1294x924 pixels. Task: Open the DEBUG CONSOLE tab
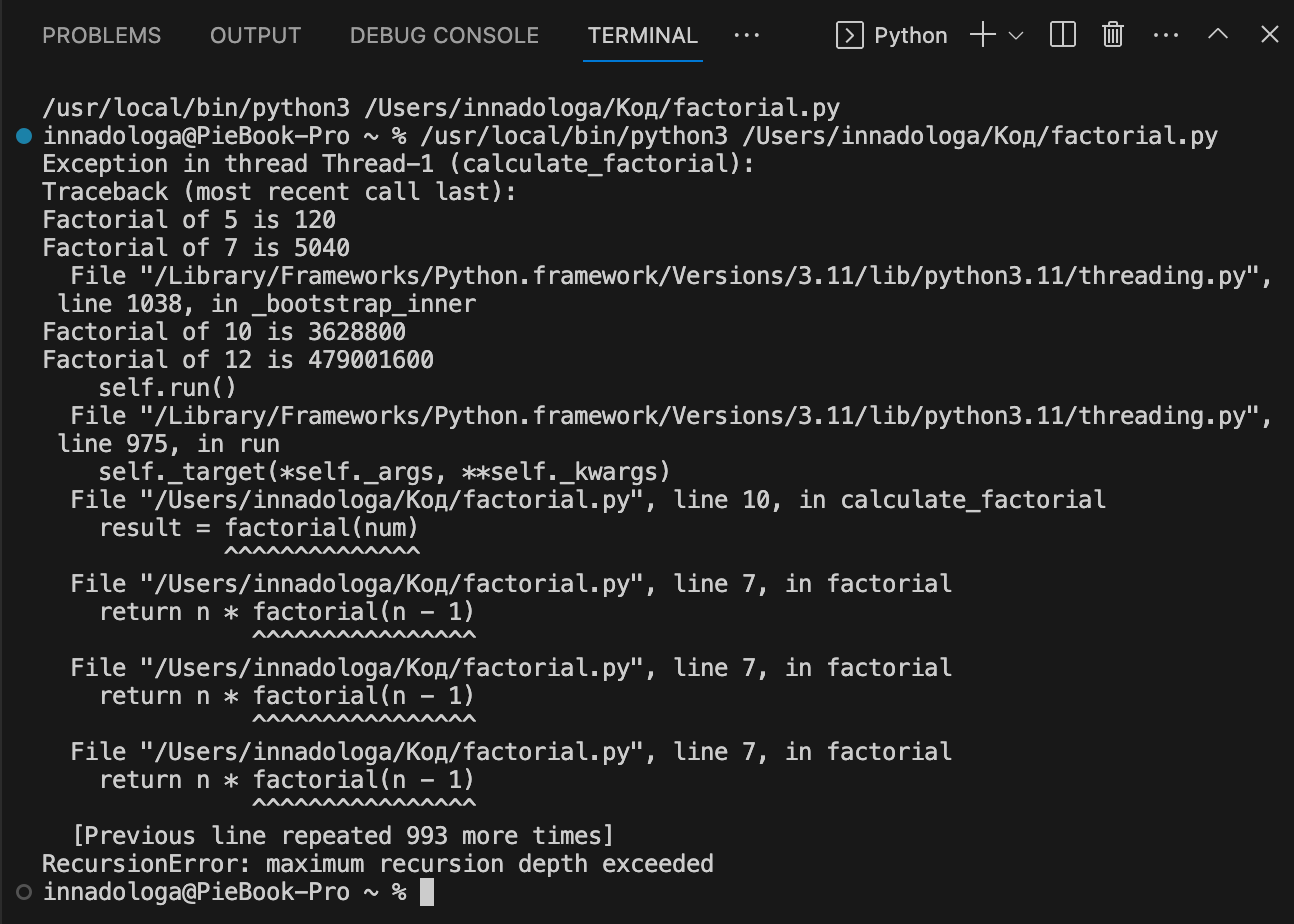444,35
